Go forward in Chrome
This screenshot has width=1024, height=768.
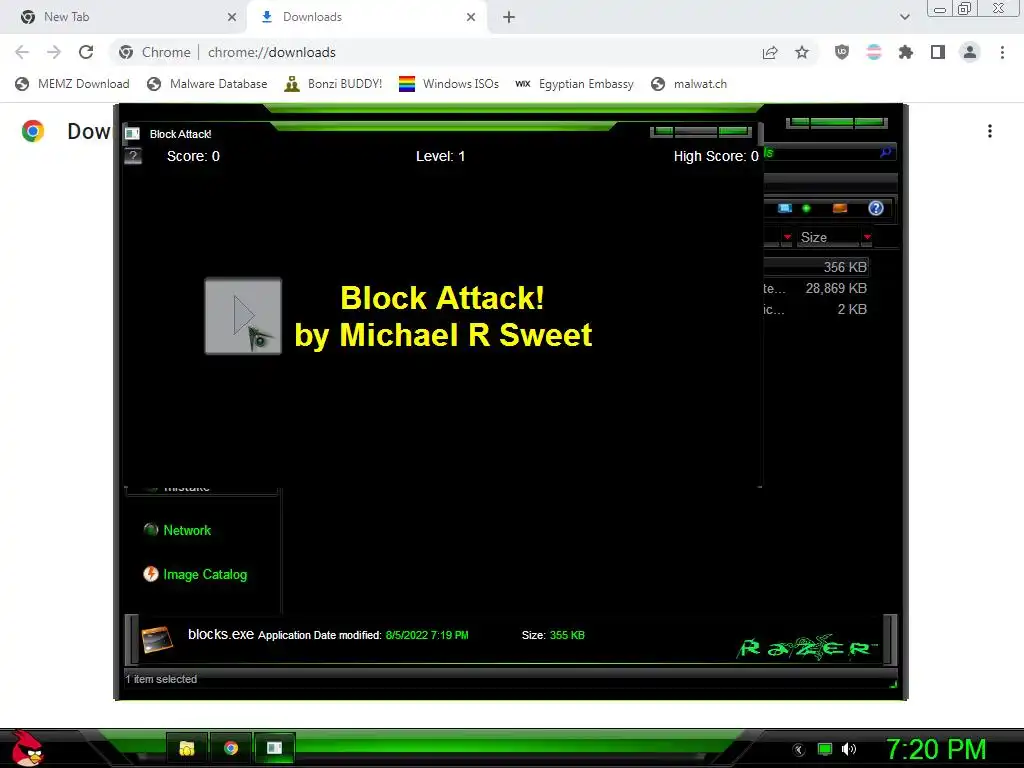(x=54, y=52)
